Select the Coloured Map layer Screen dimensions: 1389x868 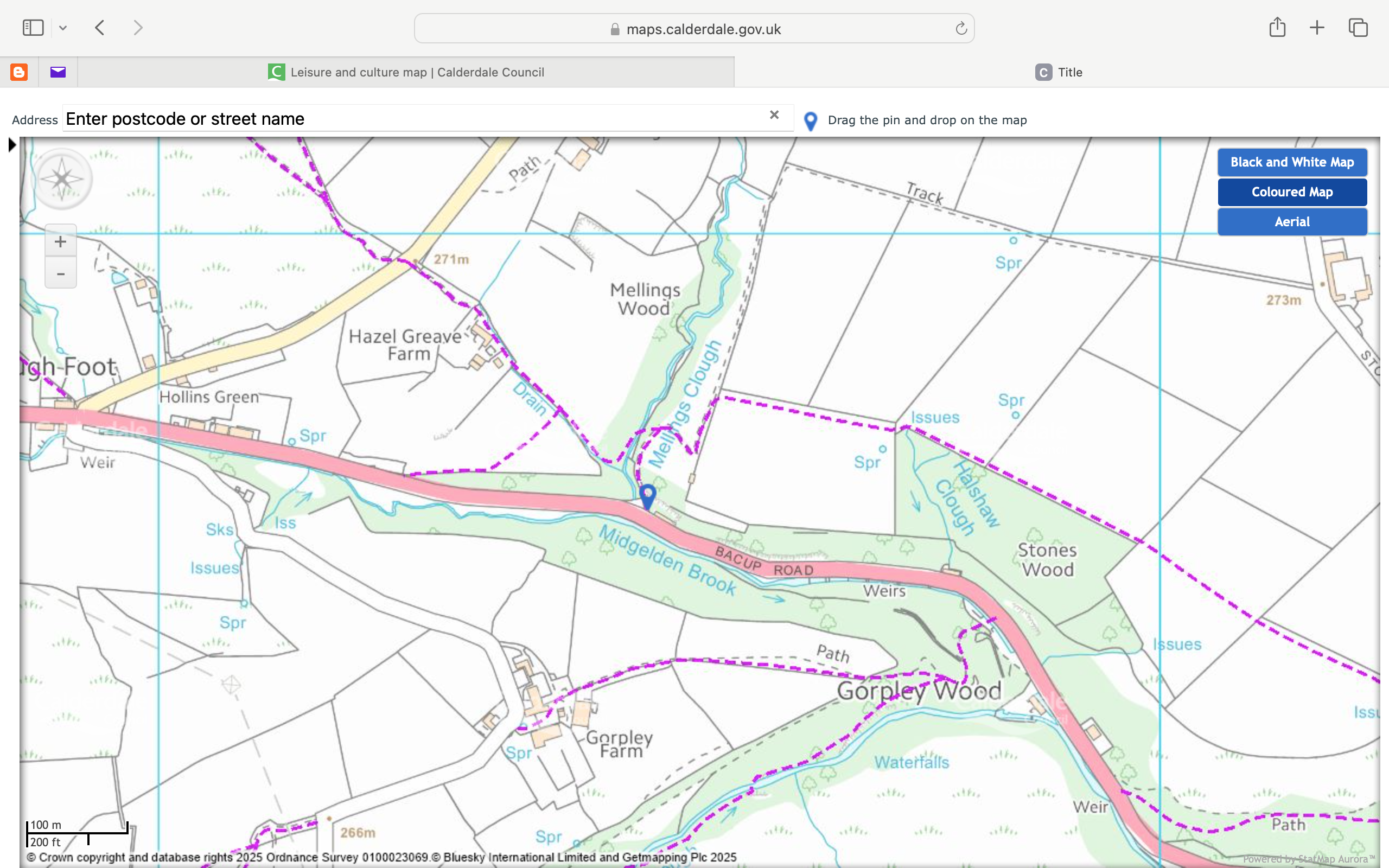pyautogui.click(x=1291, y=192)
